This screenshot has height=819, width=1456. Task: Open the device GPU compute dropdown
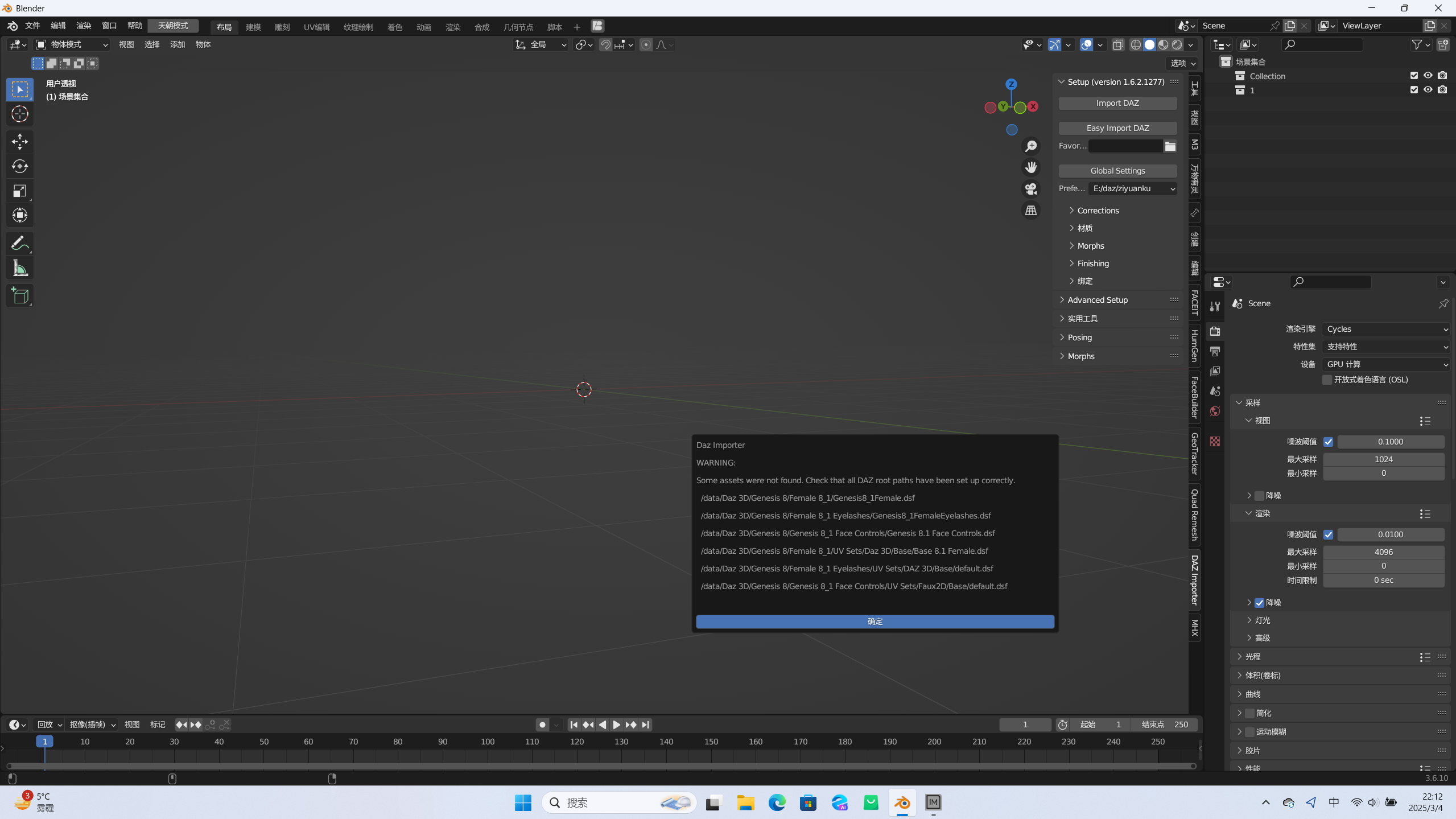pyautogui.click(x=1385, y=364)
